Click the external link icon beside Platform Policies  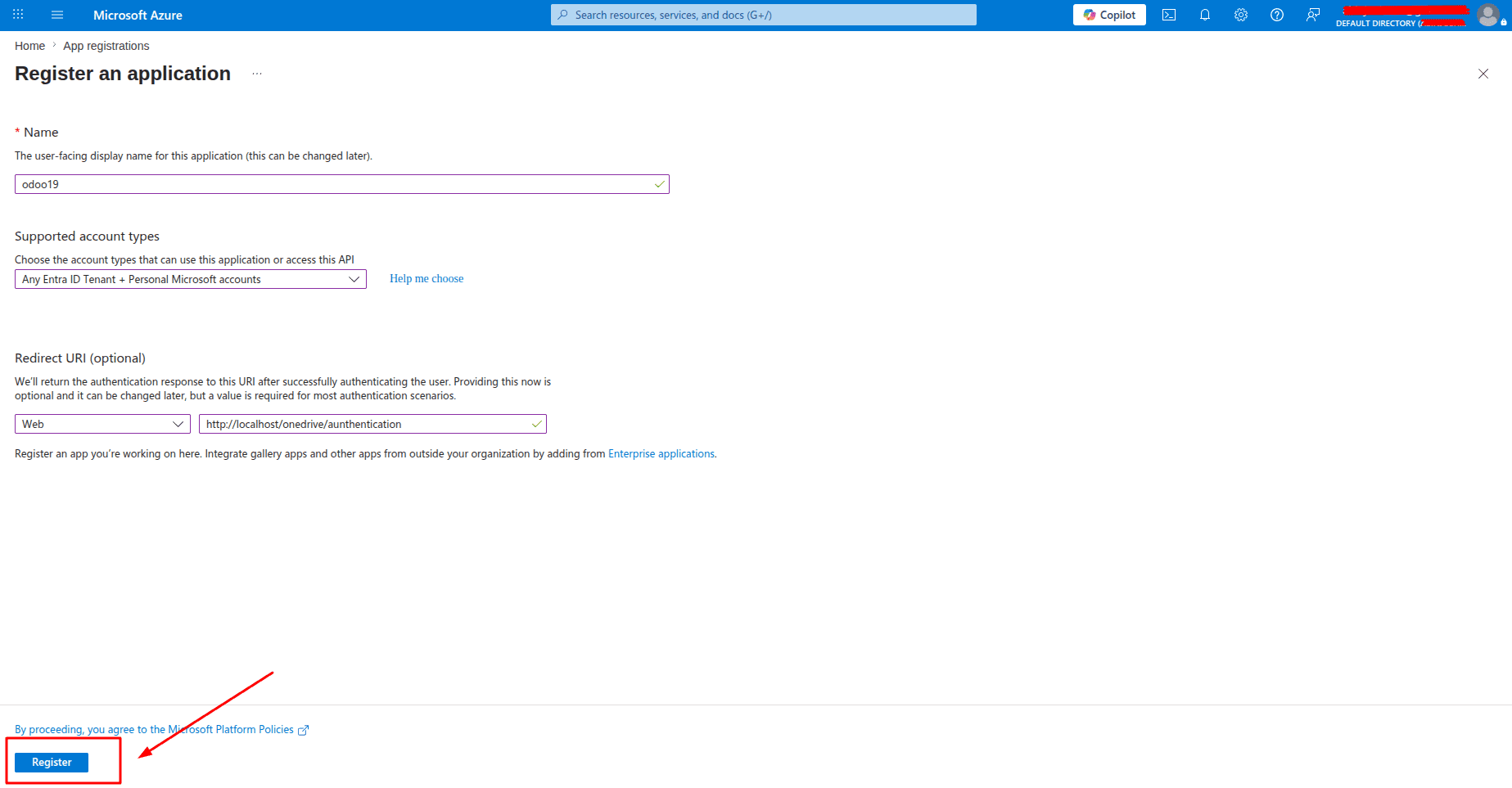304,730
